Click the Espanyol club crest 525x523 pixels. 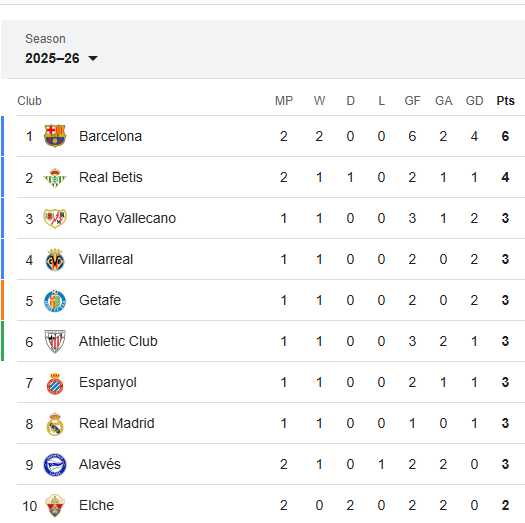click(x=55, y=383)
